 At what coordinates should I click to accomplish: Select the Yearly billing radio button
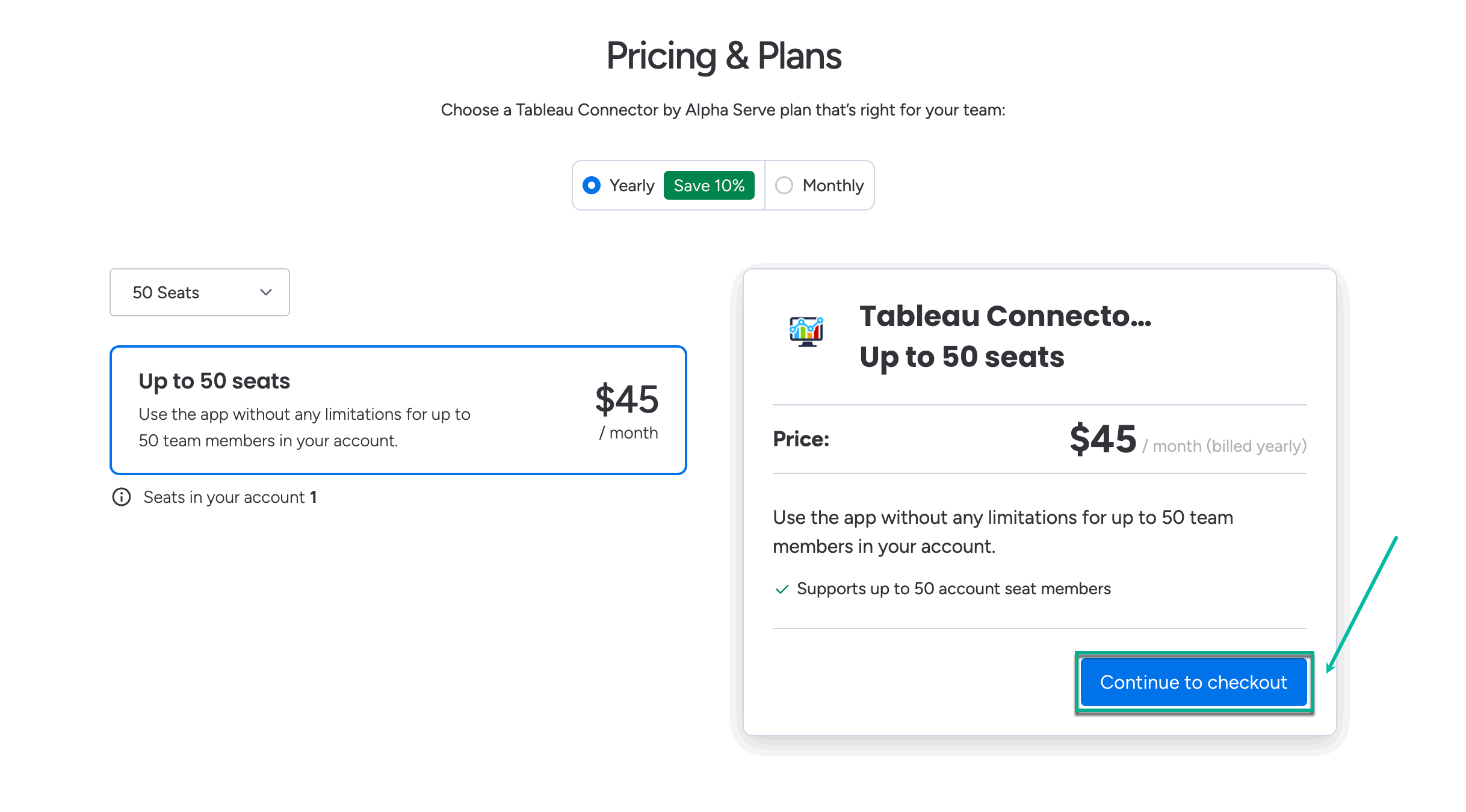[592, 185]
